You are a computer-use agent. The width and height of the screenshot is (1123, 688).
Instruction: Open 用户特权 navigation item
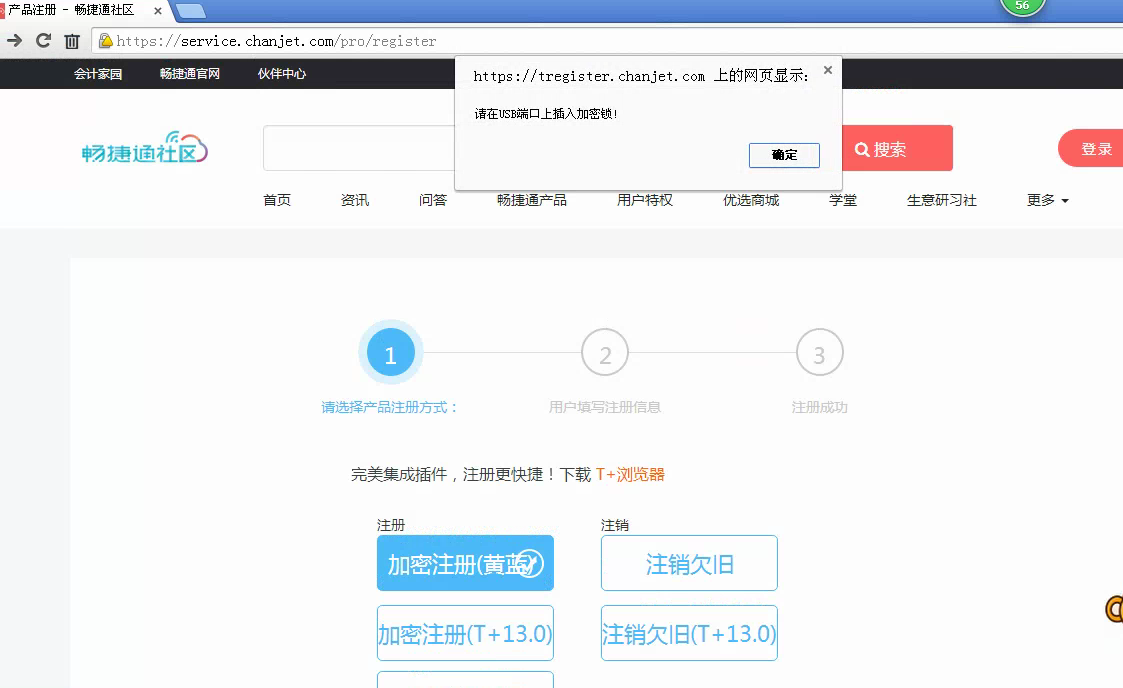[x=645, y=200]
